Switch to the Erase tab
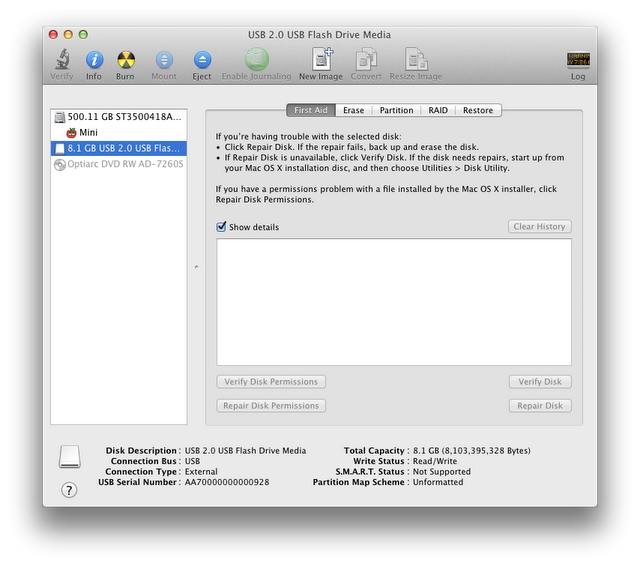Image resolution: width=640 pixels, height=566 pixels. coord(353,110)
